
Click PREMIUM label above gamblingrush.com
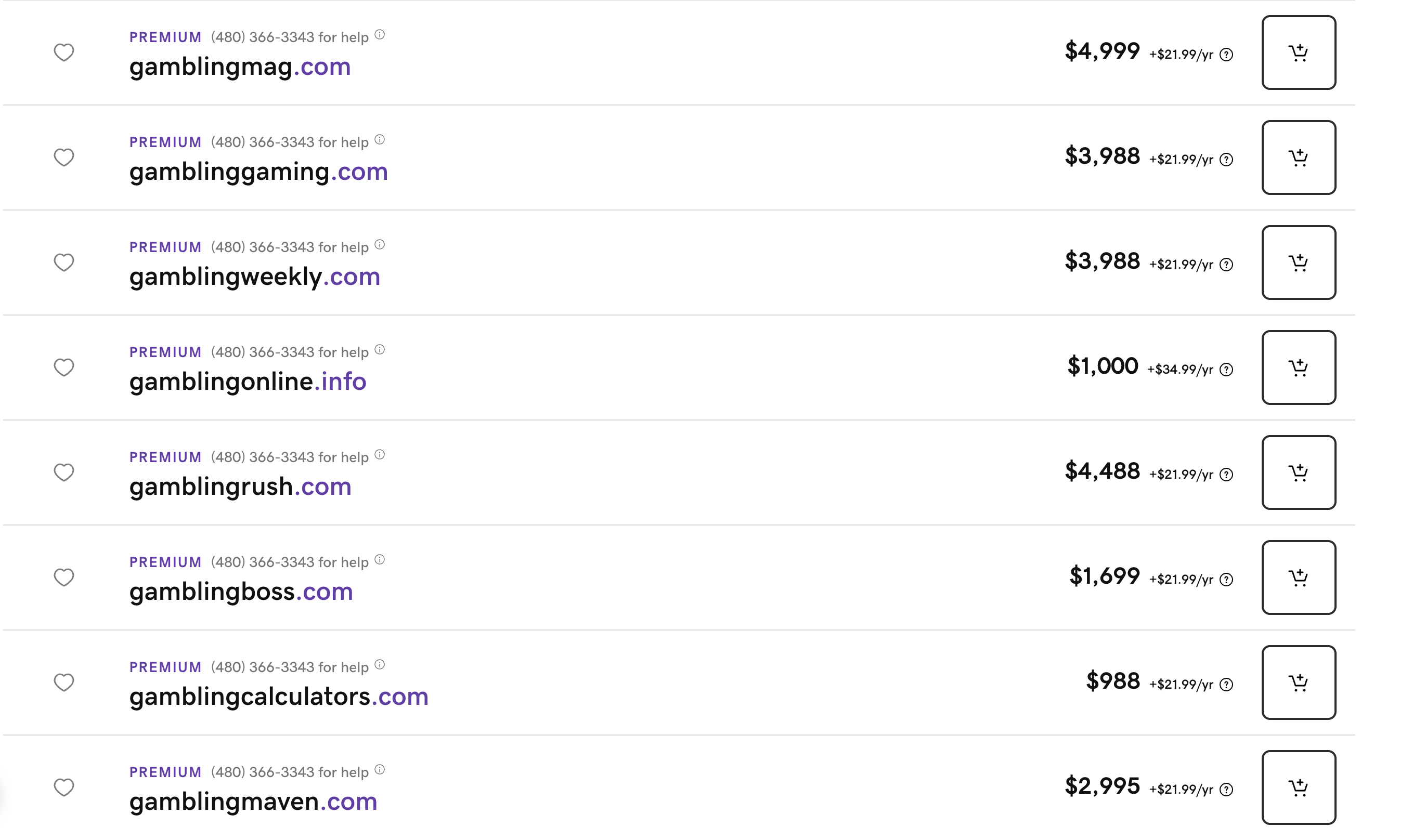pos(165,457)
